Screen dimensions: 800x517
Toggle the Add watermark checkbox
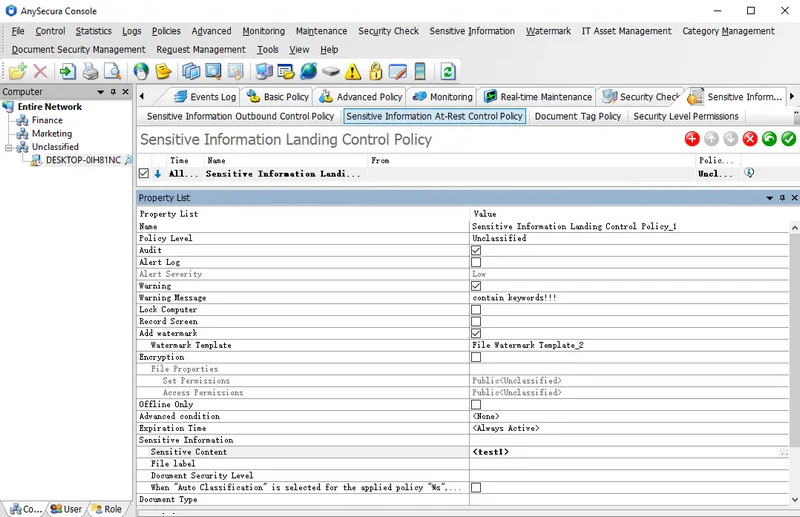point(476,333)
